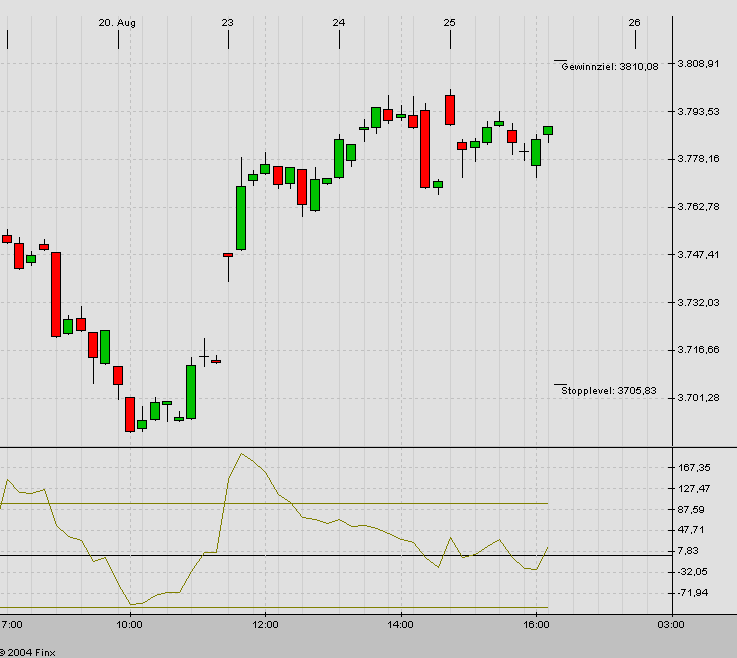This screenshot has width=737, height=658.
Task: Select the 25 date marker at top
Action: coord(450,22)
